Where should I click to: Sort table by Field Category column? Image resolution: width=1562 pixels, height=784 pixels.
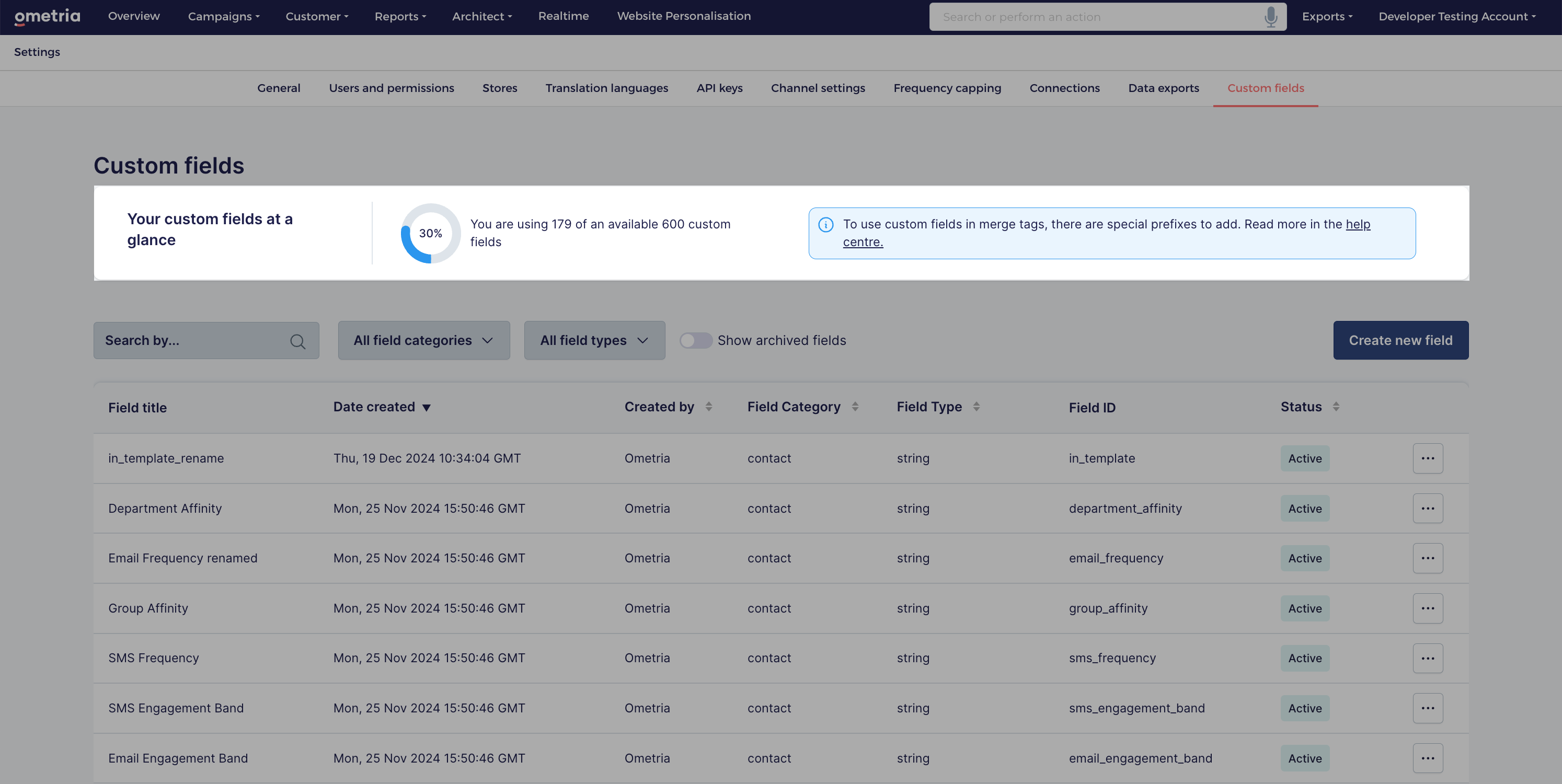coord(854,407)
